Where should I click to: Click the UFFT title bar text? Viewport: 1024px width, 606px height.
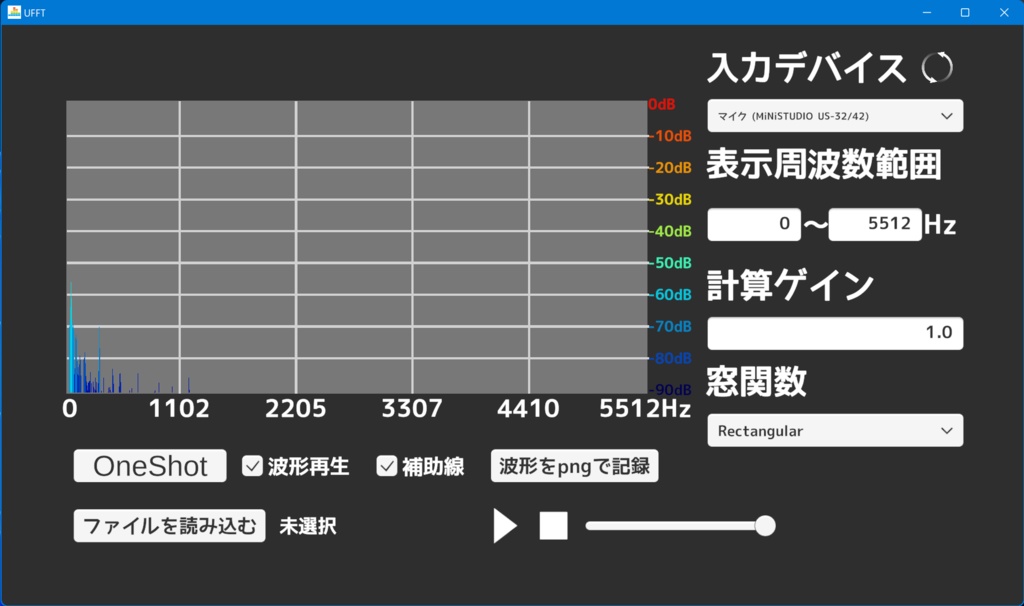pos(33,12)
